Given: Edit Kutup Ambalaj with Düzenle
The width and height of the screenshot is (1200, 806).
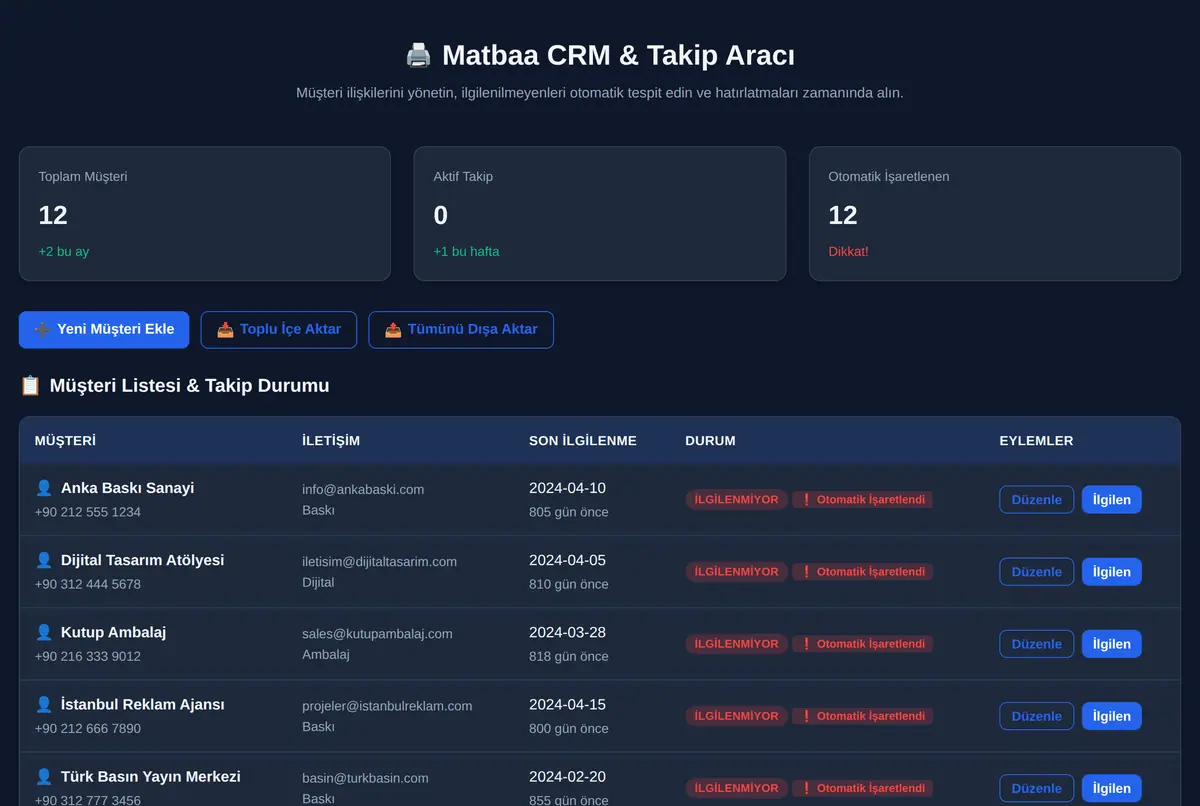Looking at the screenshot, I should (1037, 644).
